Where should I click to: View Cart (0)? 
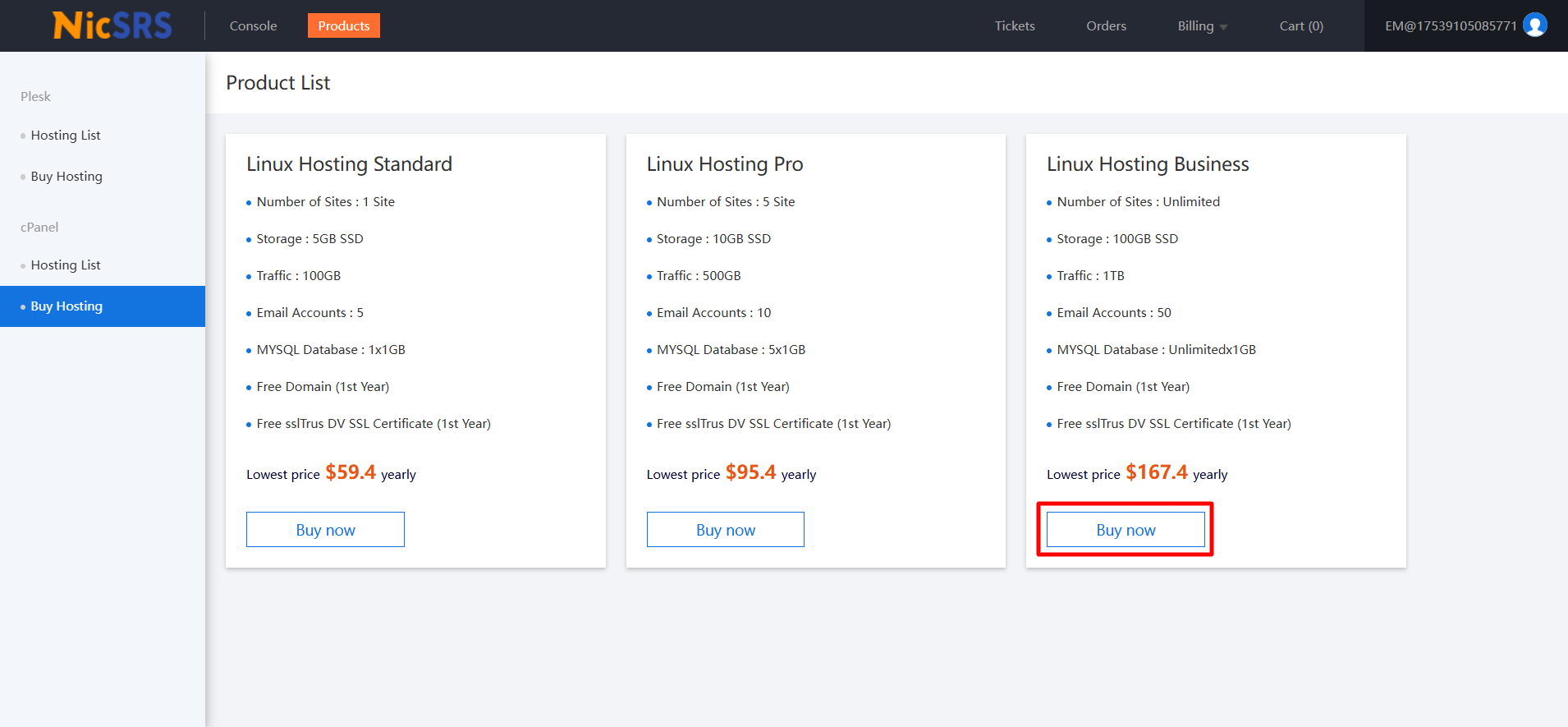coord(1301,25)
